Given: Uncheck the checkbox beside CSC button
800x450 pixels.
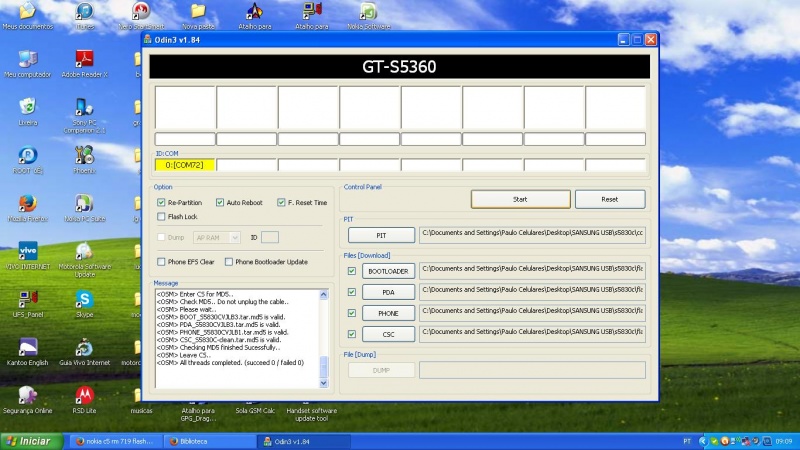Looking at the screenshot, I should [352, 334].
